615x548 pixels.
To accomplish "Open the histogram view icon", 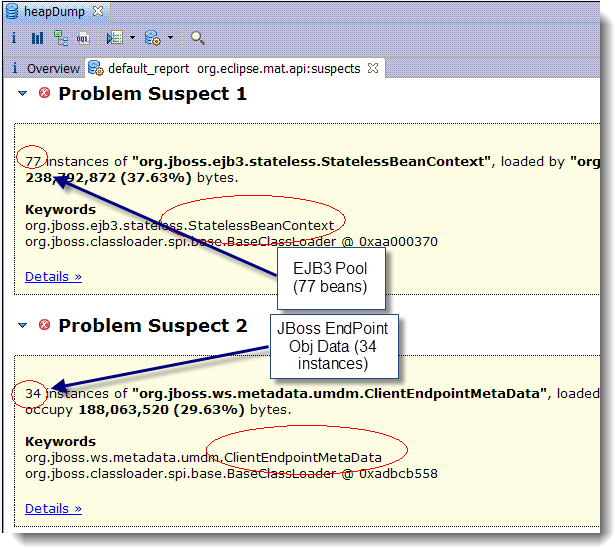I will point(37,38).
